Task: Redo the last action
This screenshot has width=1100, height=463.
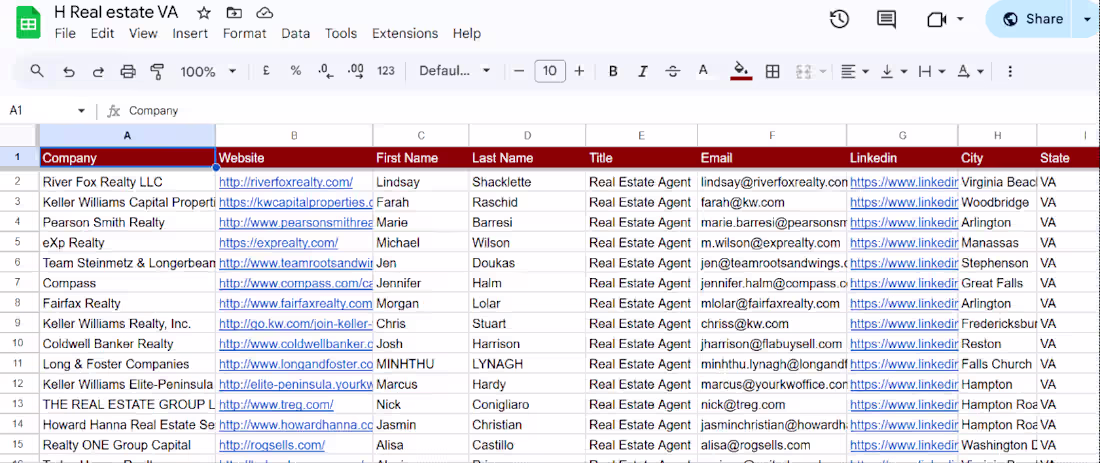Action: point(98,71)
